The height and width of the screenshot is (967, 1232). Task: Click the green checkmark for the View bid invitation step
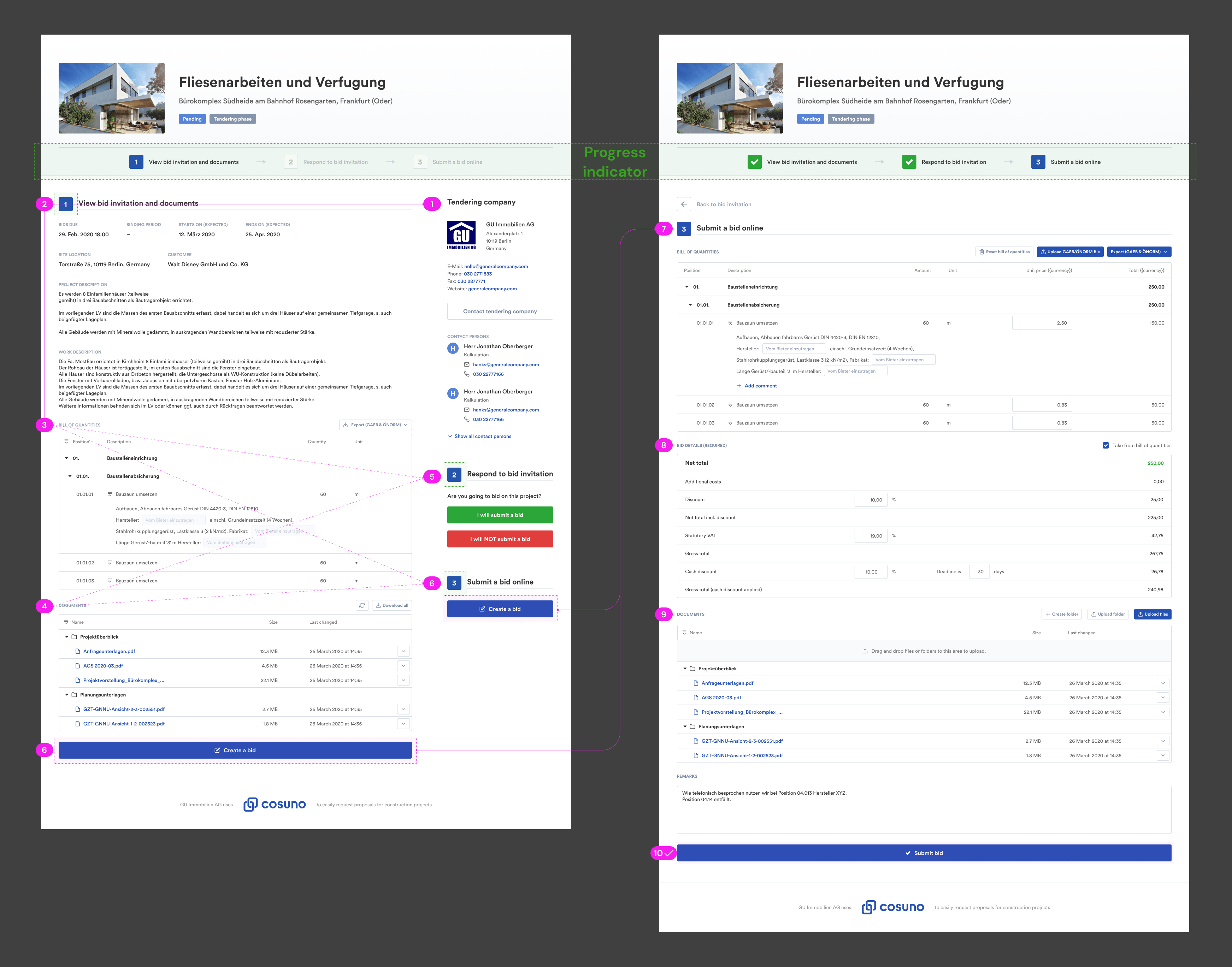[754, 162]
